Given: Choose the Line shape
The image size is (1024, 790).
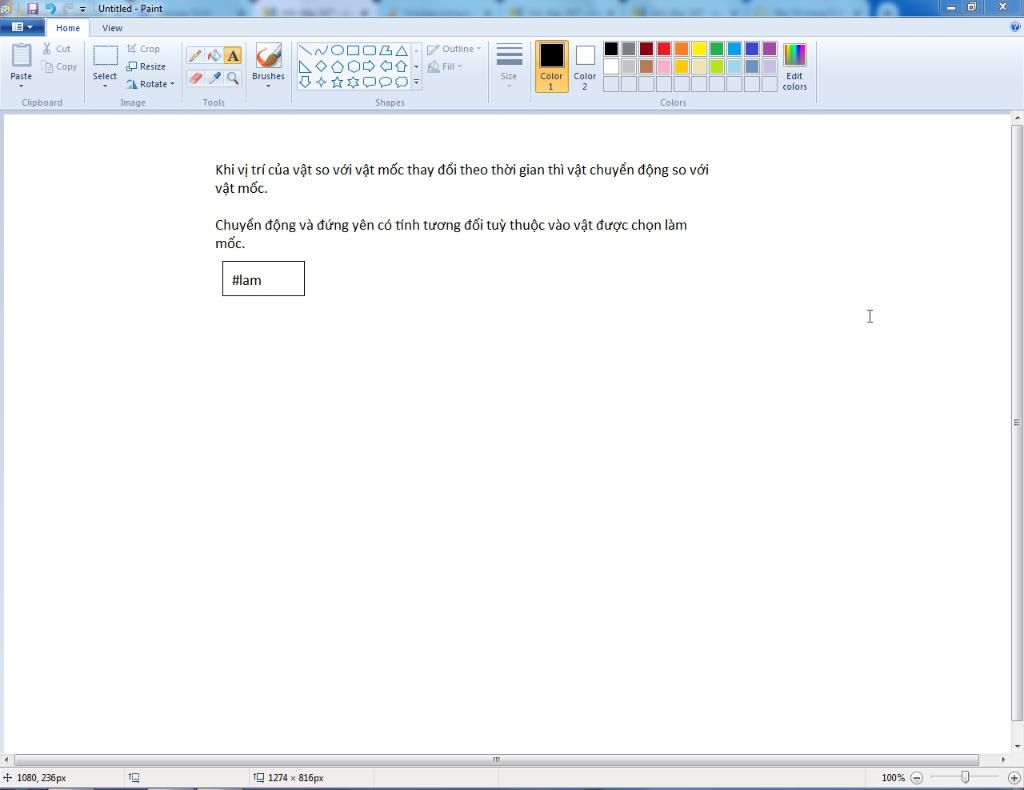Looking at the screenshot, I should pos(305,50).
